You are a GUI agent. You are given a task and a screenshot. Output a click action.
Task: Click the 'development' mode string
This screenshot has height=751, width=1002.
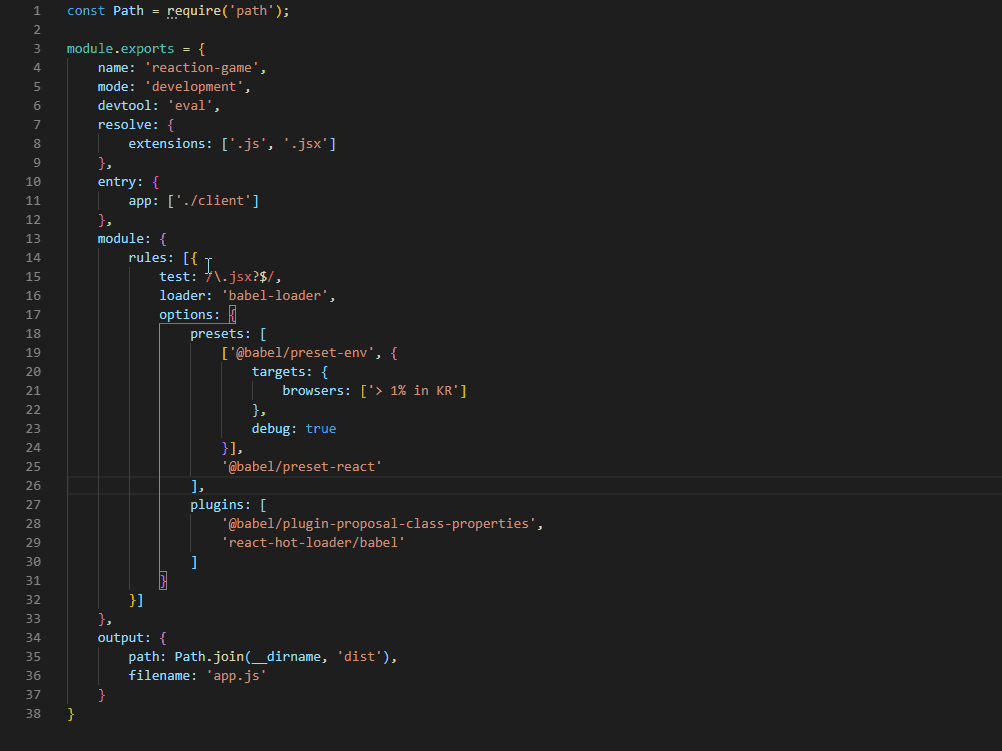coord(194,87)
